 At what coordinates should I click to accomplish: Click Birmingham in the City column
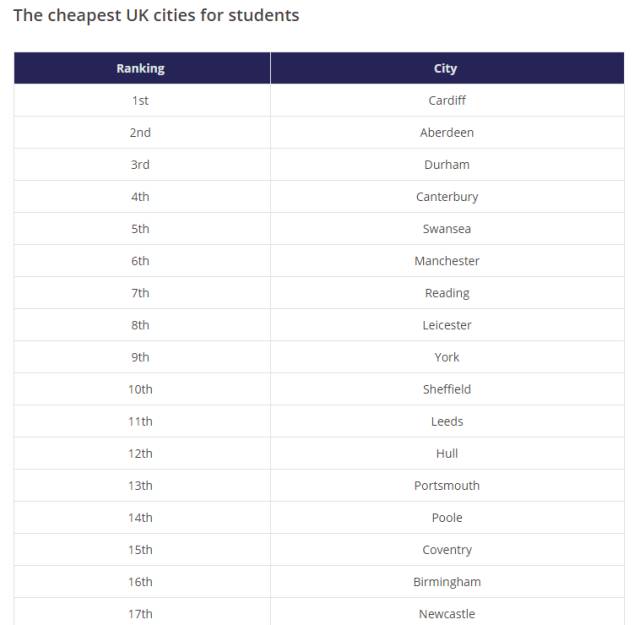pos(447,582)
